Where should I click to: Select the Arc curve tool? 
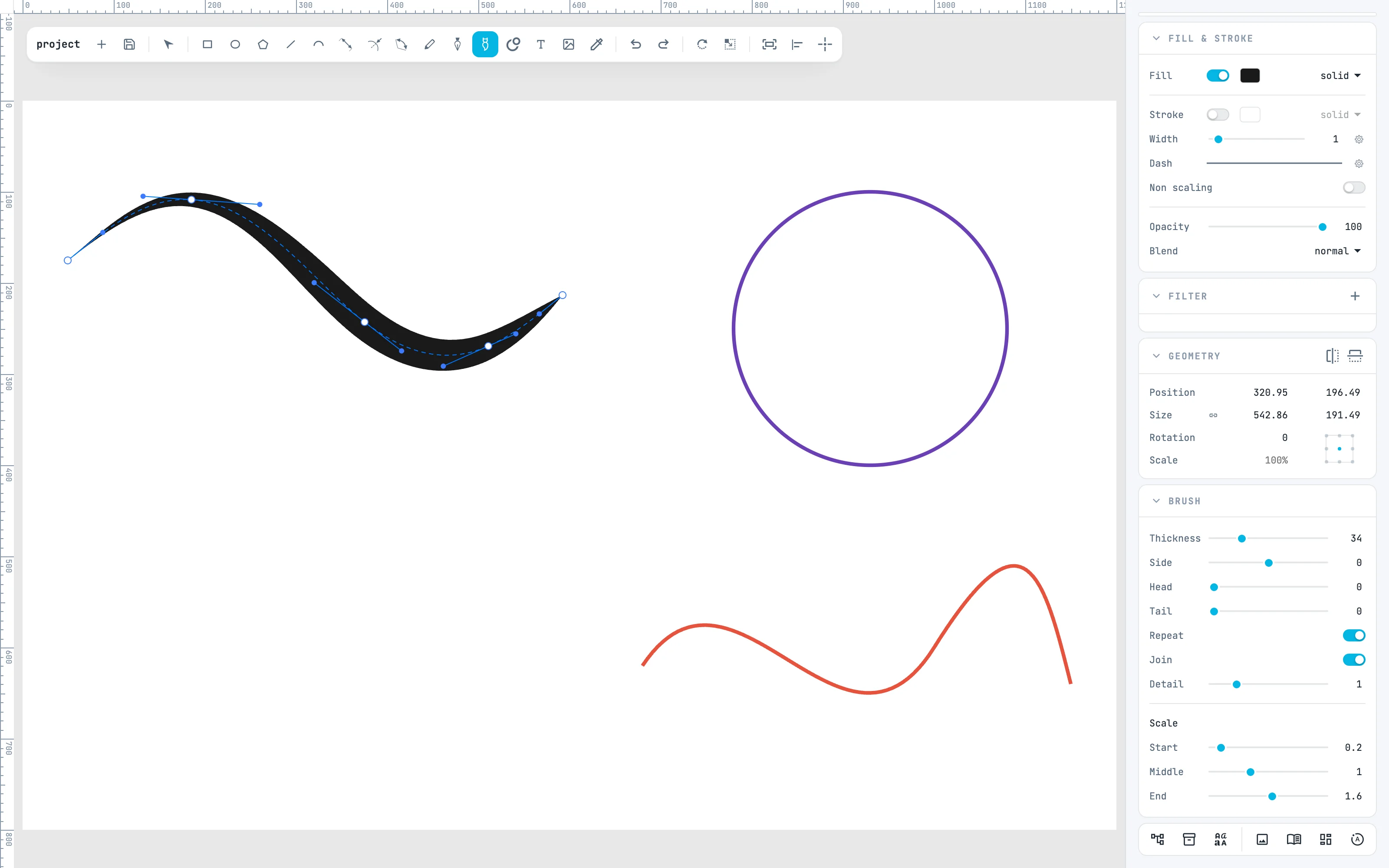point(319,44)
